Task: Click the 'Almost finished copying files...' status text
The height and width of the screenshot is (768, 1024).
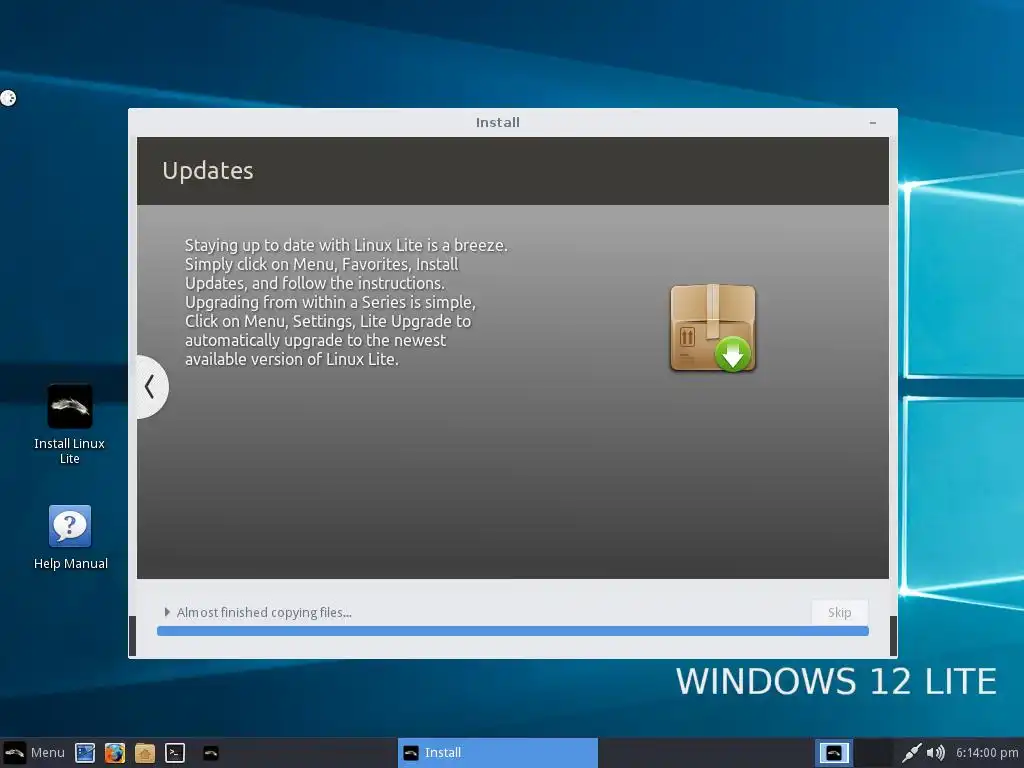Action: tap(264, 612)
